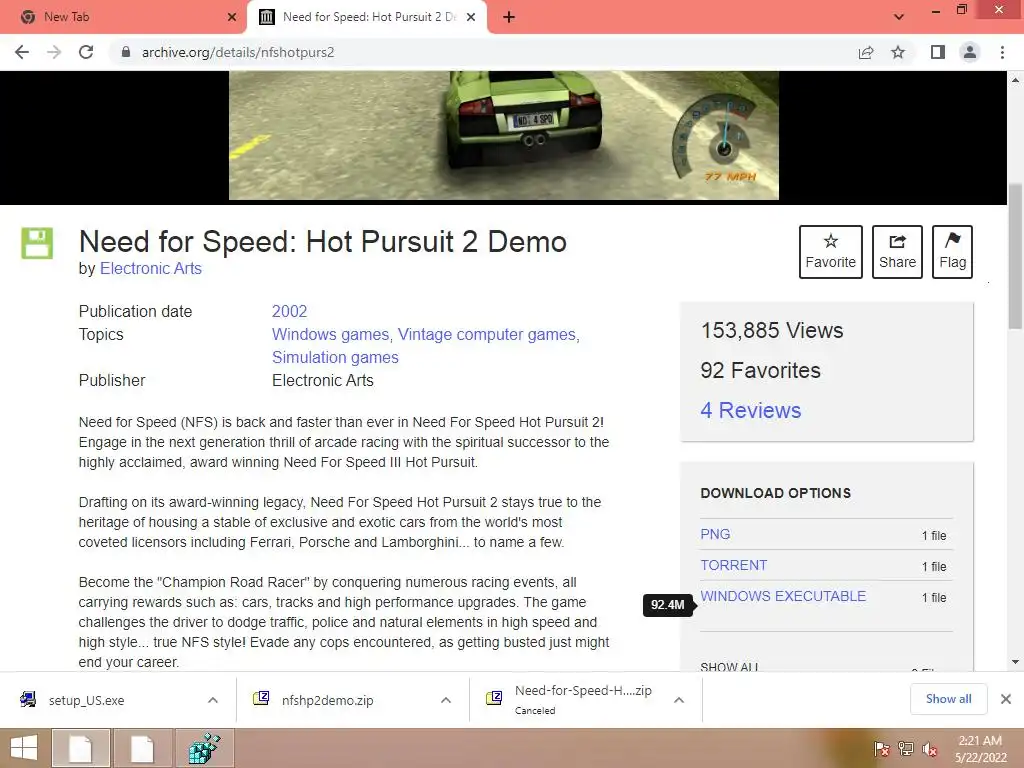Open the browser side panel
Screen dimensions: 1024x768
coord(938,52)
